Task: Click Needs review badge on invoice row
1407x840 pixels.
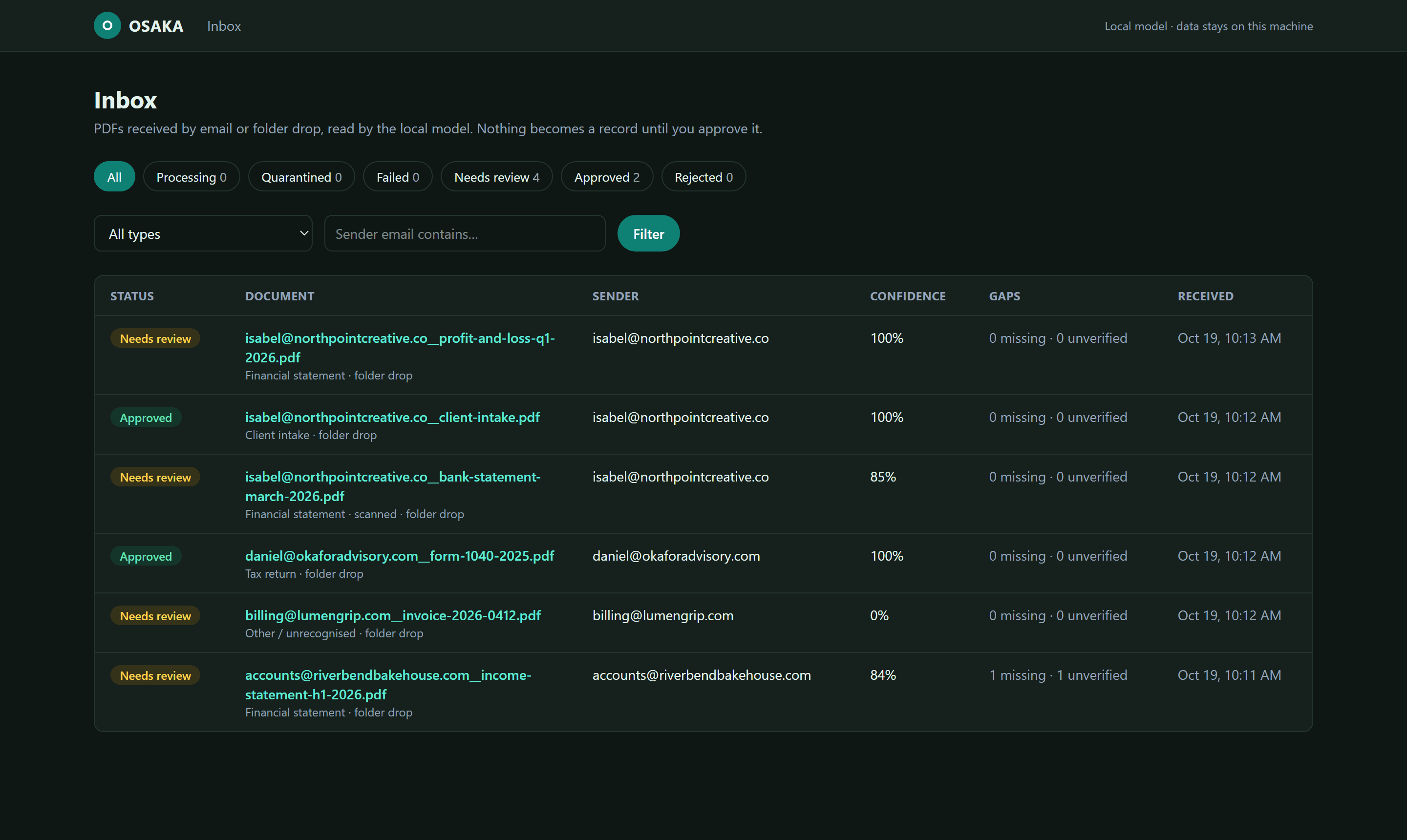Action: 155,616
